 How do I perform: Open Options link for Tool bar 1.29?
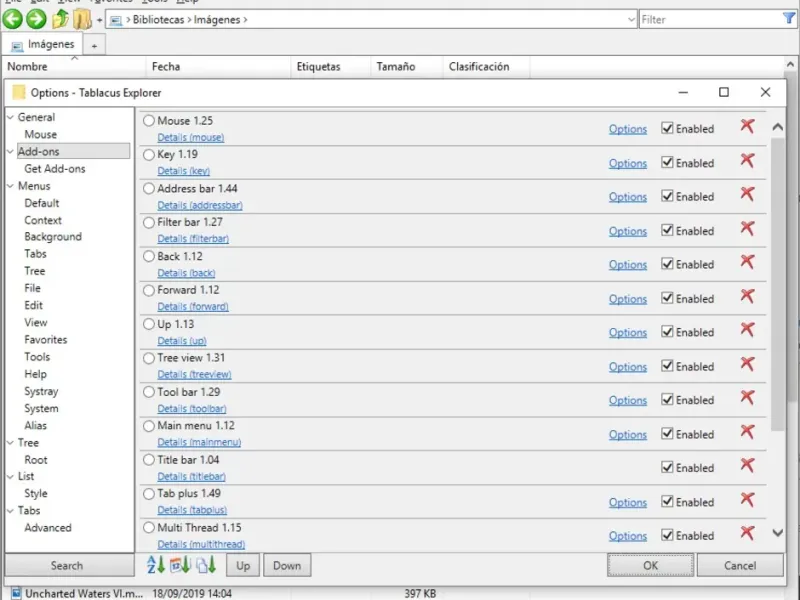(x=628, y=401)
